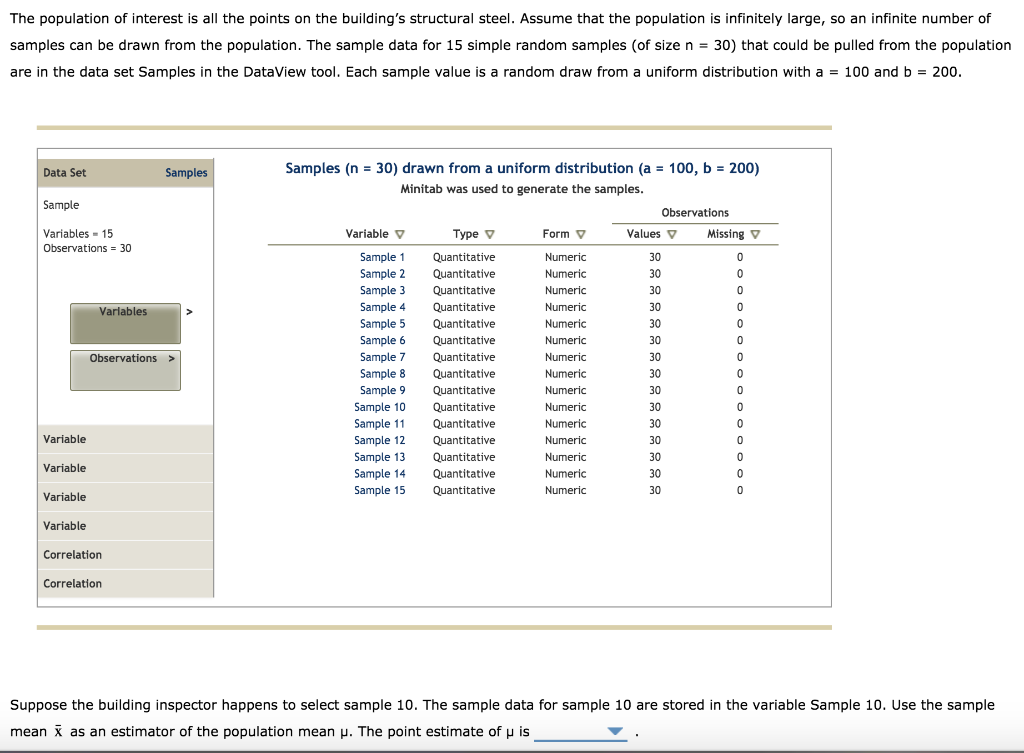1024x753 pixels.
Task: Select the first Correlation panel row
Action: (125, 554)
